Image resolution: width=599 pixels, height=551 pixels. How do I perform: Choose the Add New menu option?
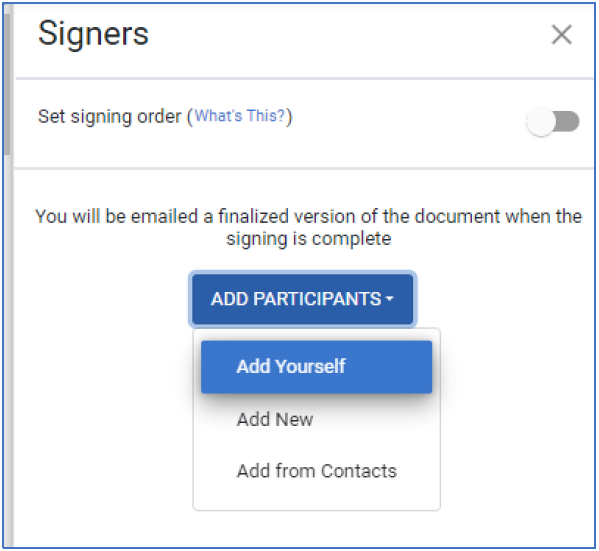(275, 419)
